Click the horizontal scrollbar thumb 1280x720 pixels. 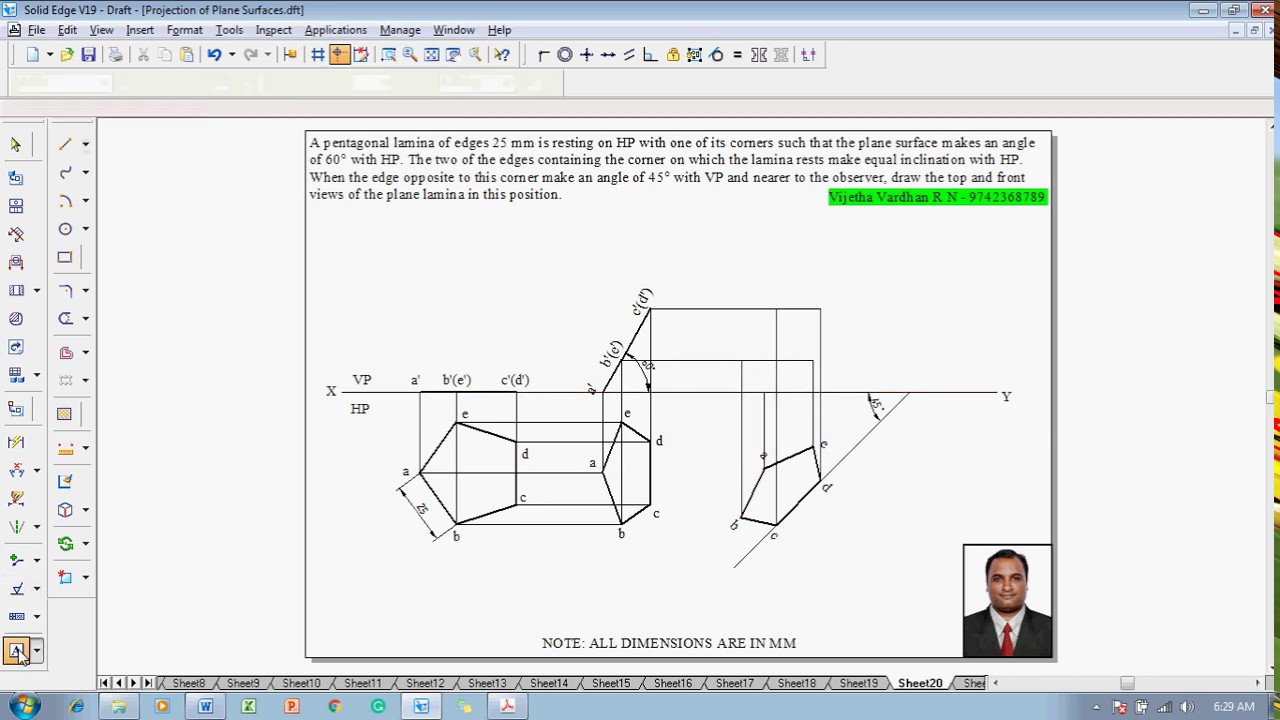[x=1127, y=683]
